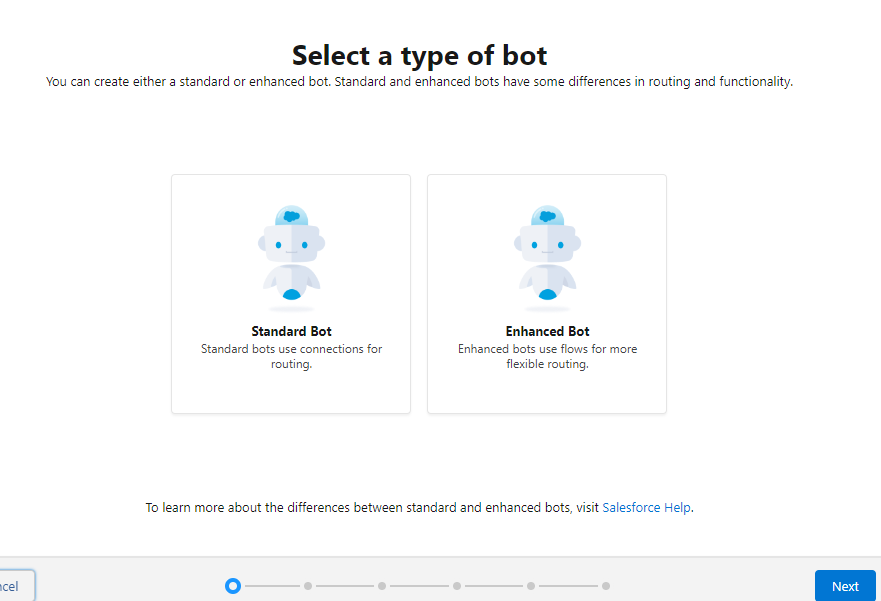881x601 pixels.
Task: Jump to the final sixth progress step dot
Action: (606, 586)
